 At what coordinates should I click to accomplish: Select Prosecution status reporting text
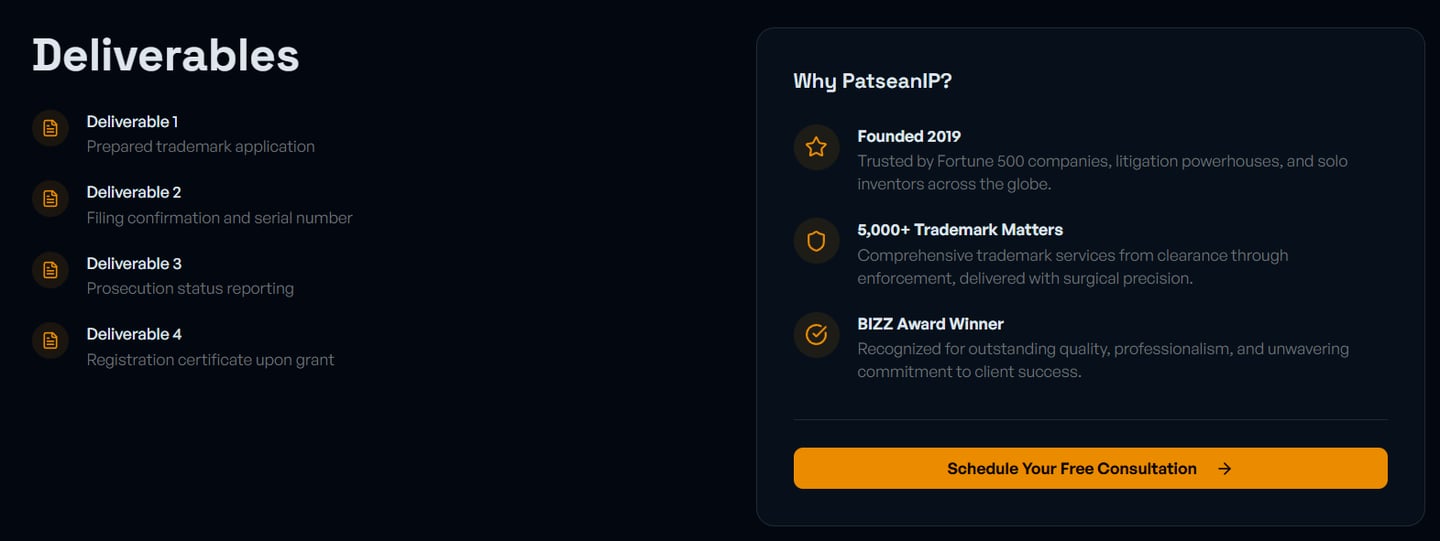click(190, 288)
